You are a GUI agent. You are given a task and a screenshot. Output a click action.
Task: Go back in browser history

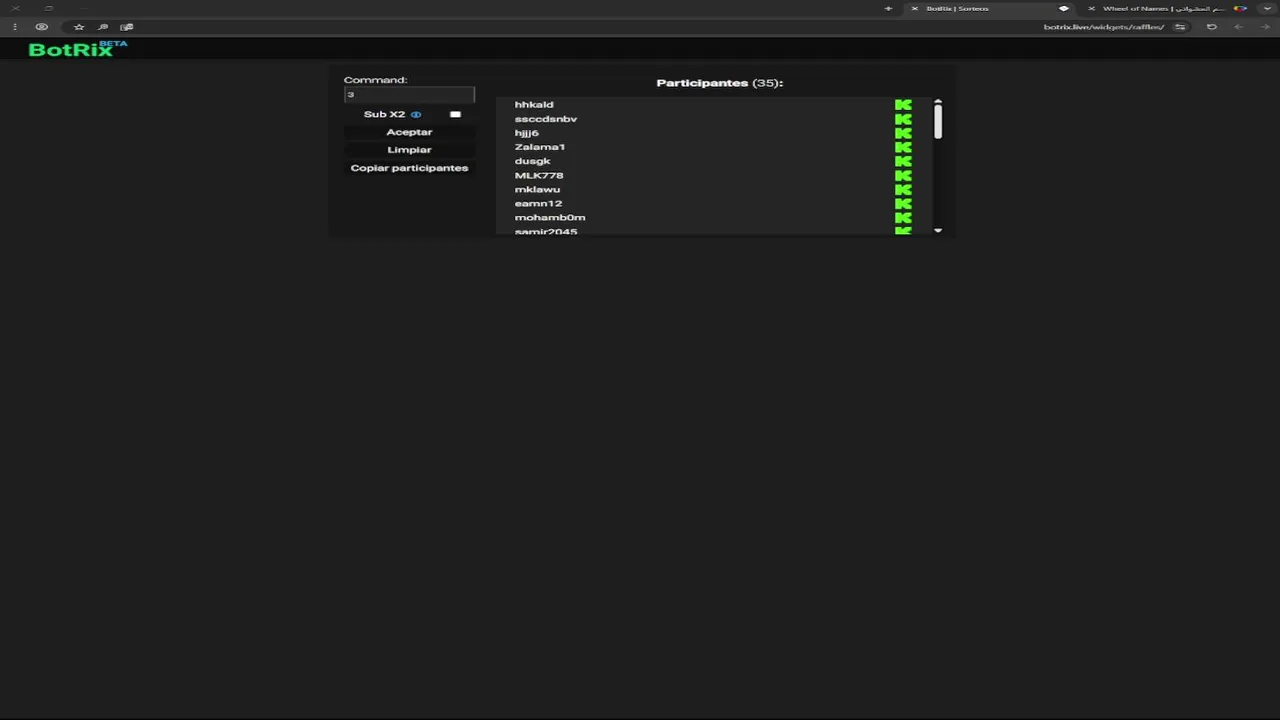[x=1238, y=27]
